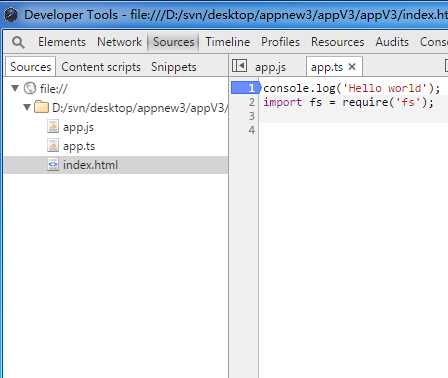Select the Sources panel tab
This screenshot has width=448, height=378.
173,42
